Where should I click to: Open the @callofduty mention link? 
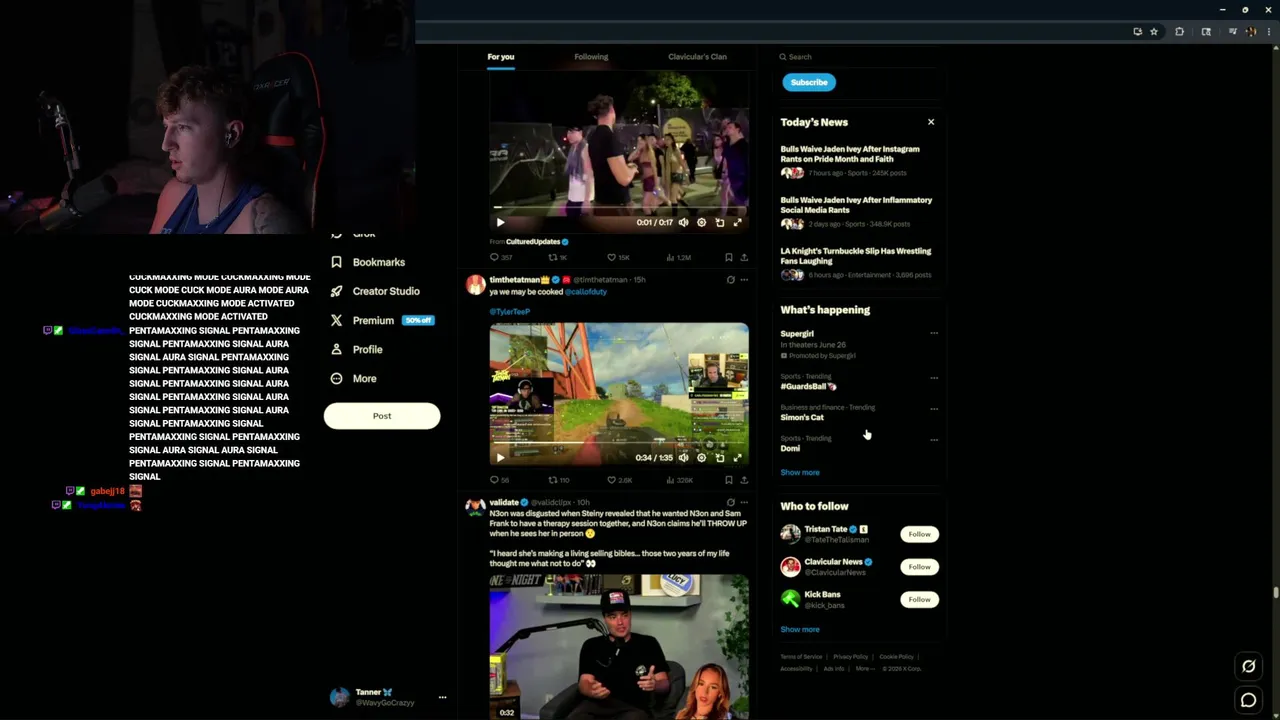tap(586, 291)
